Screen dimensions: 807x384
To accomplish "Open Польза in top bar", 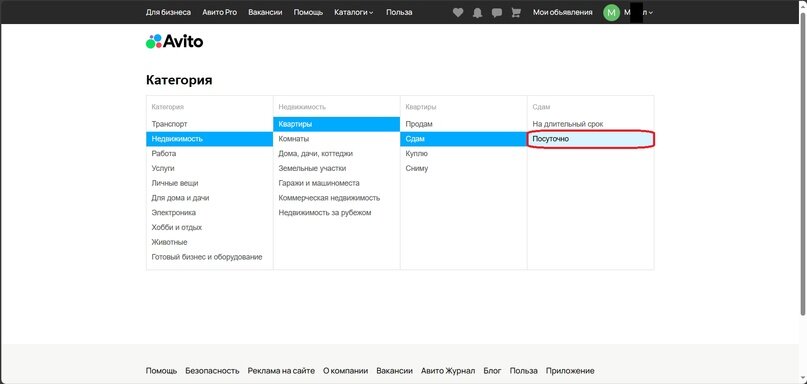I will [399, 12].
